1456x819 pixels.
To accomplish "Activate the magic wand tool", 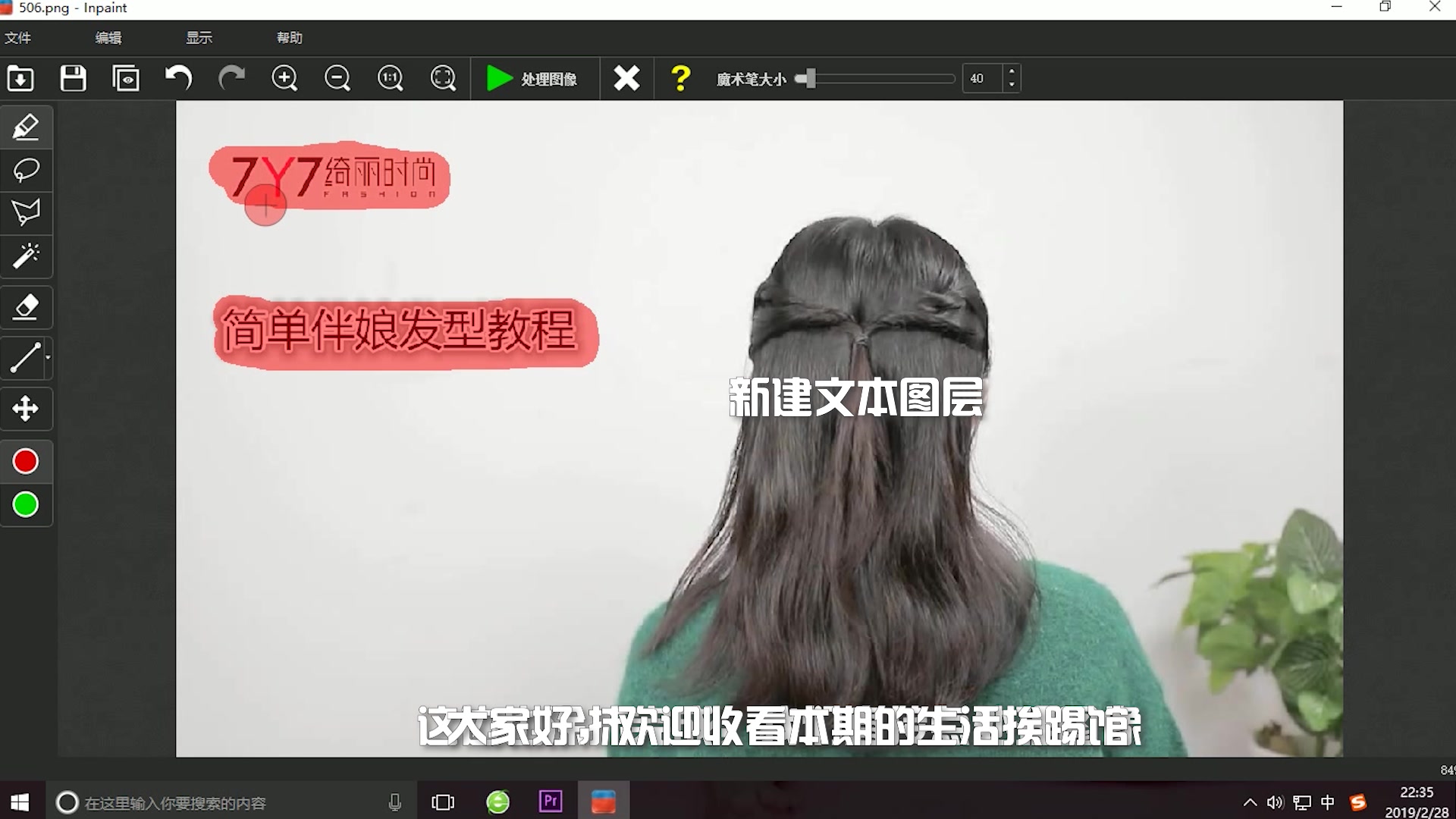I will (26, 257).
